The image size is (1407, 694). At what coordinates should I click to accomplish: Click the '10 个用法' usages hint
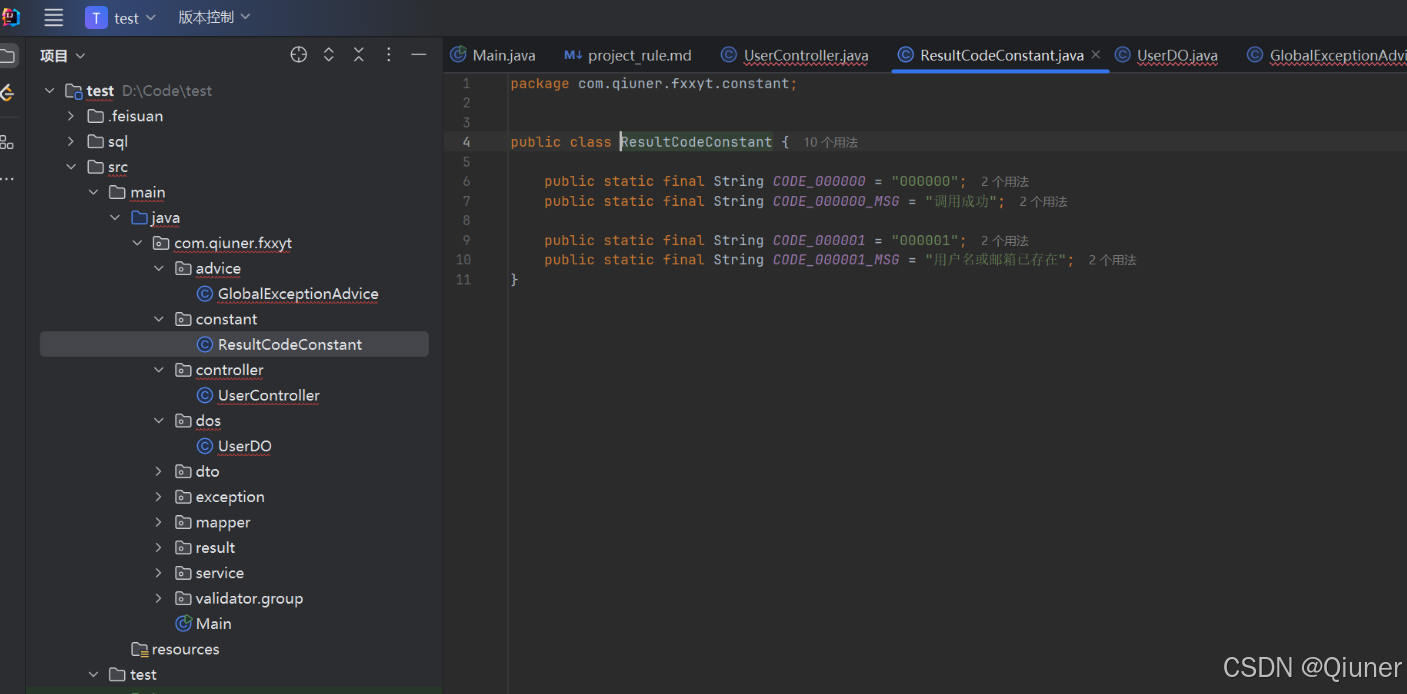831,143
